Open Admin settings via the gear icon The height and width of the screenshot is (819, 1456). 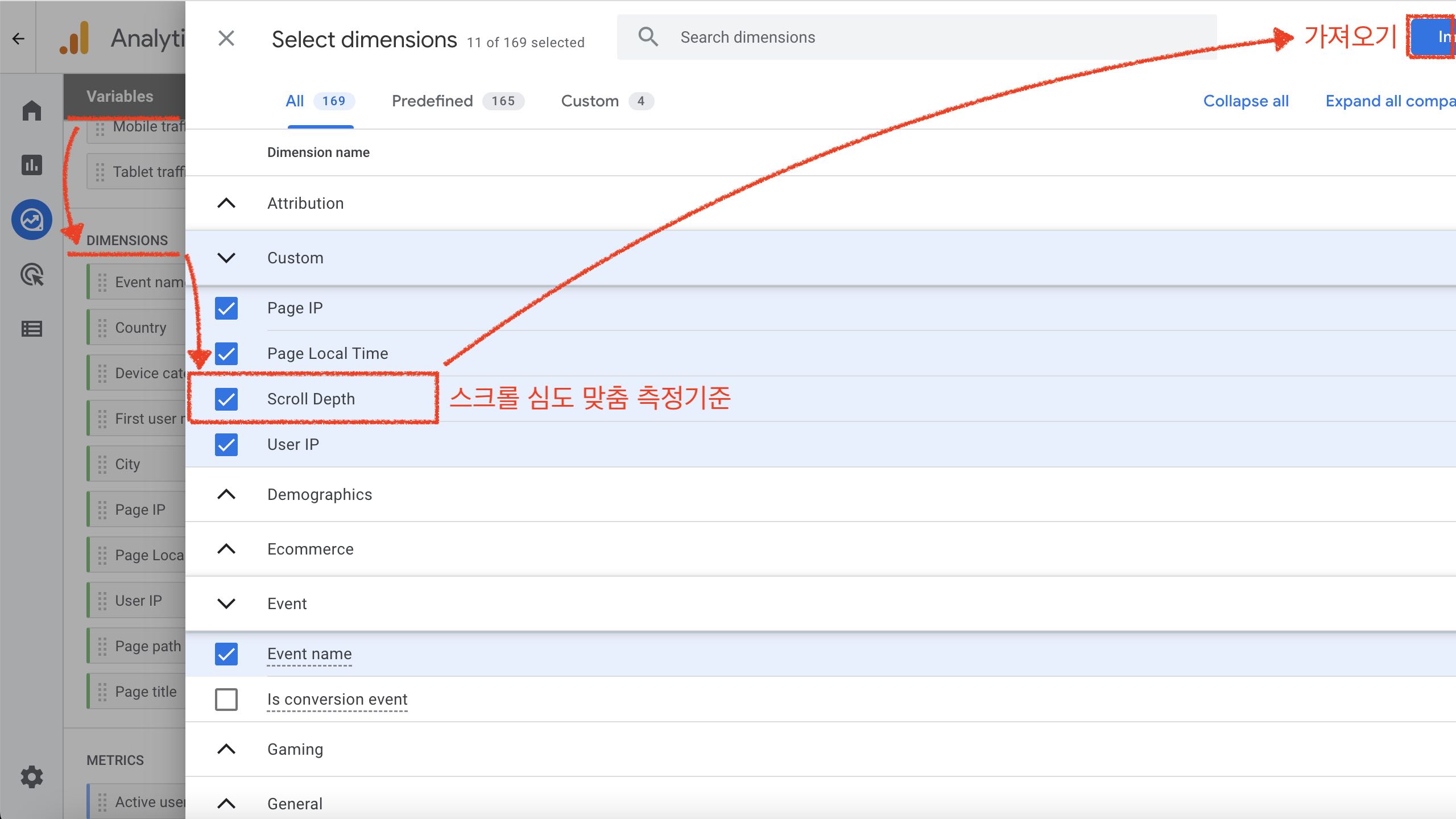31,777
